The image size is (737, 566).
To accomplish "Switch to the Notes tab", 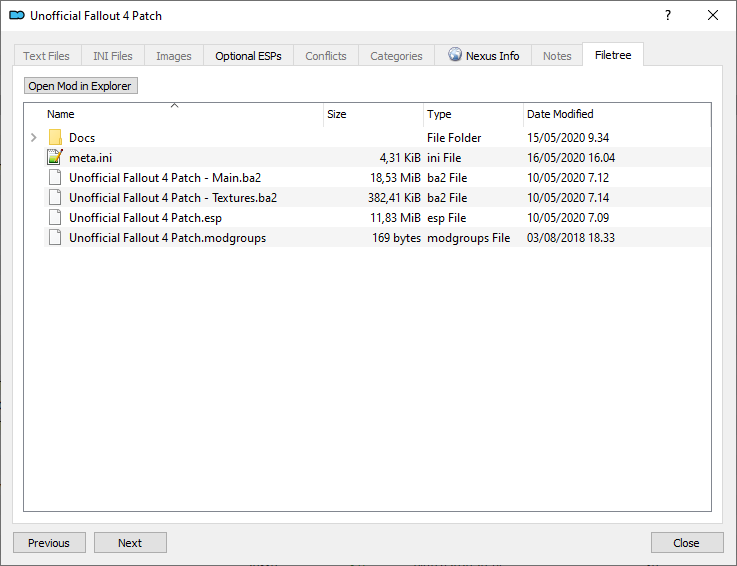I will click(x=557, y=56).
